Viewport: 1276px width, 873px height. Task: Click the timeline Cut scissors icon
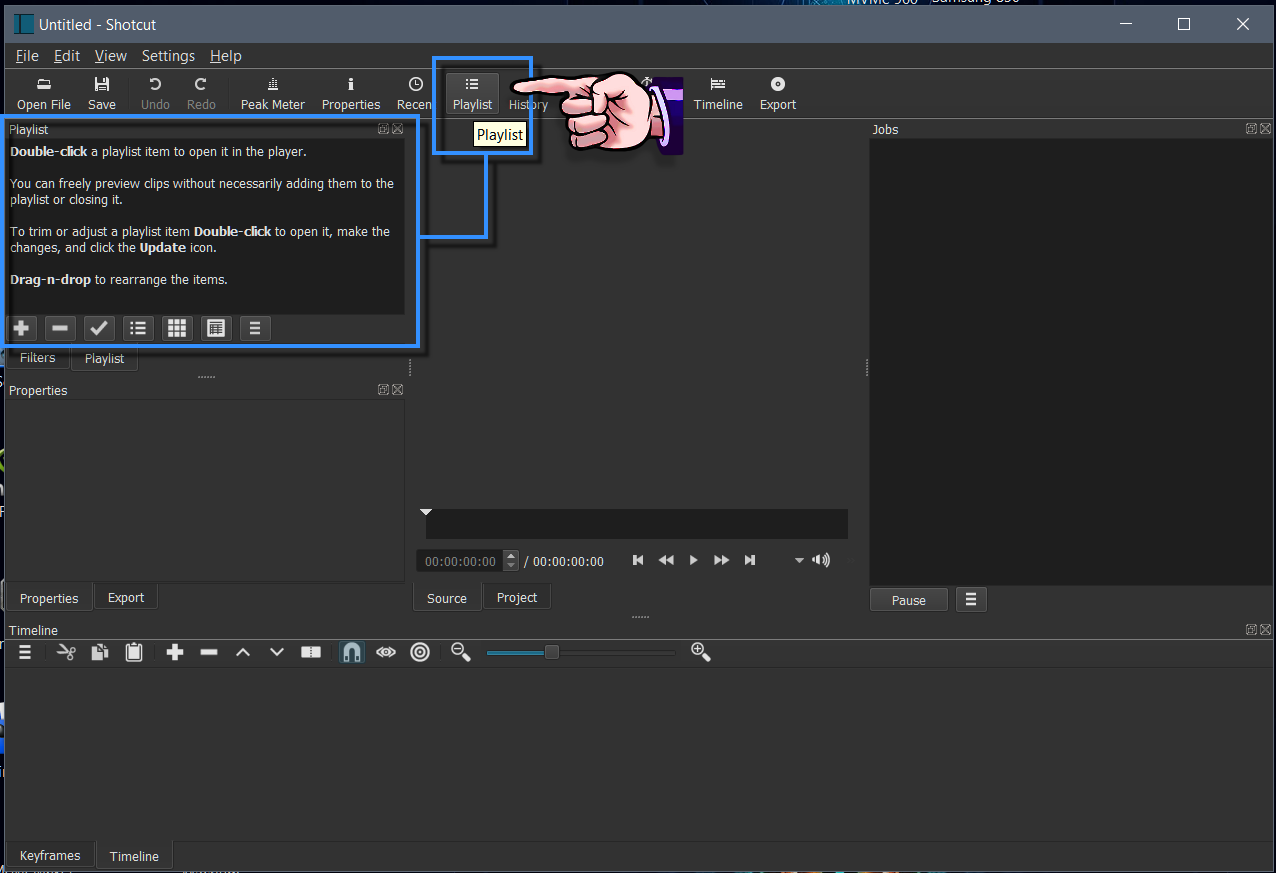66,652
